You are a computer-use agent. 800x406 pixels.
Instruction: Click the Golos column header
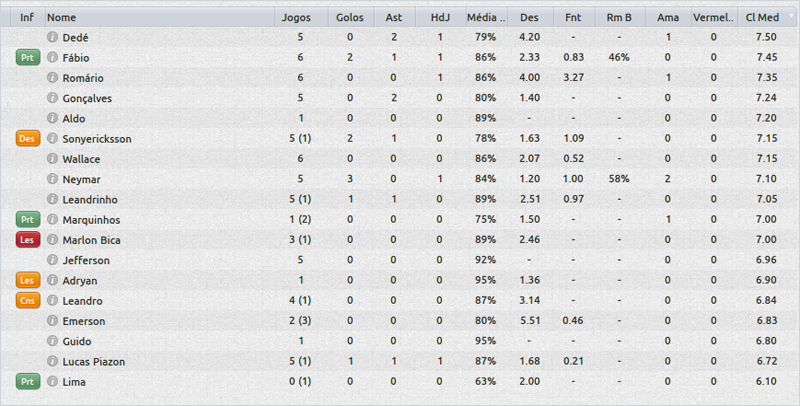[350, 17]
